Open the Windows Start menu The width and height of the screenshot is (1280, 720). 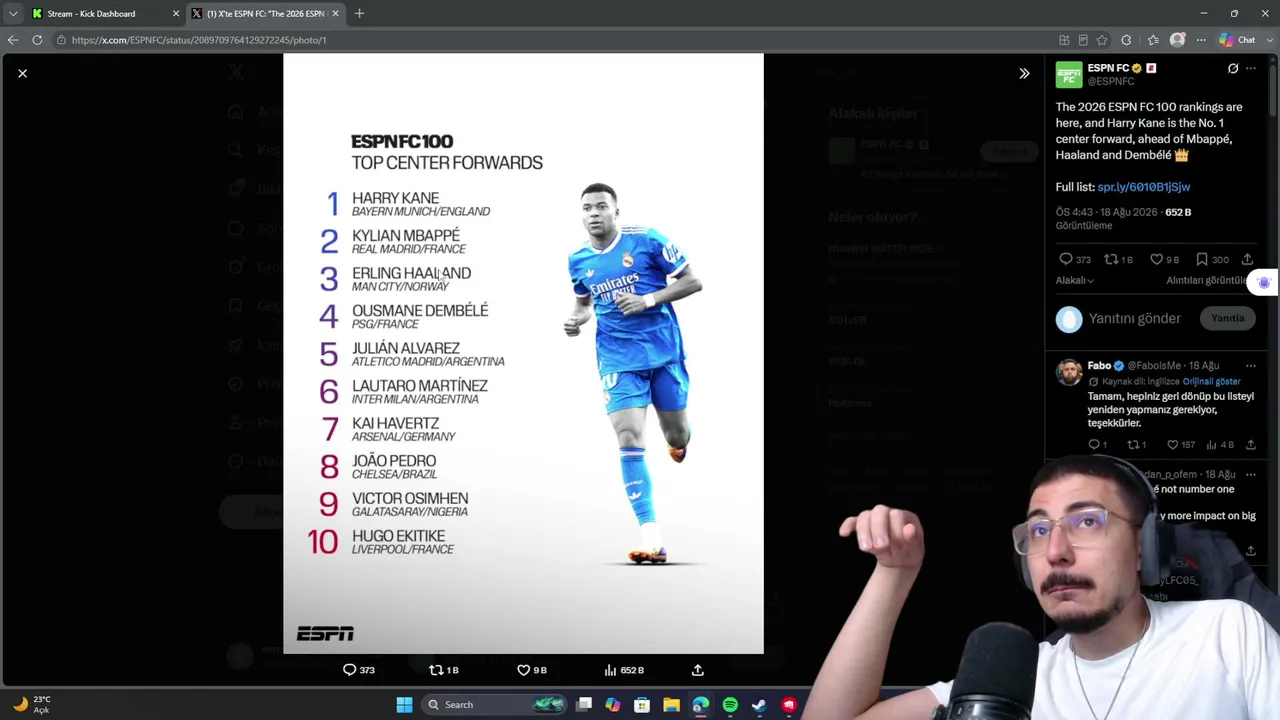pyautogui.click(x=404, y=705)
